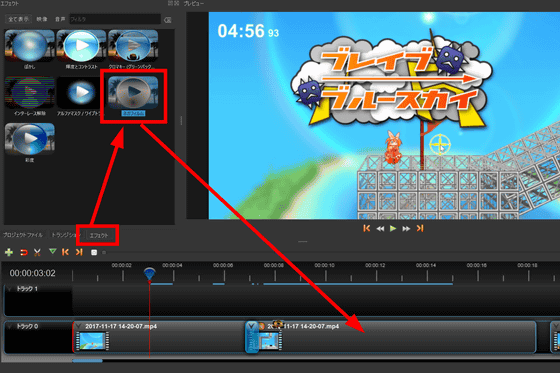Click the timeline horizontal scrollbar handle

point(88,361)
